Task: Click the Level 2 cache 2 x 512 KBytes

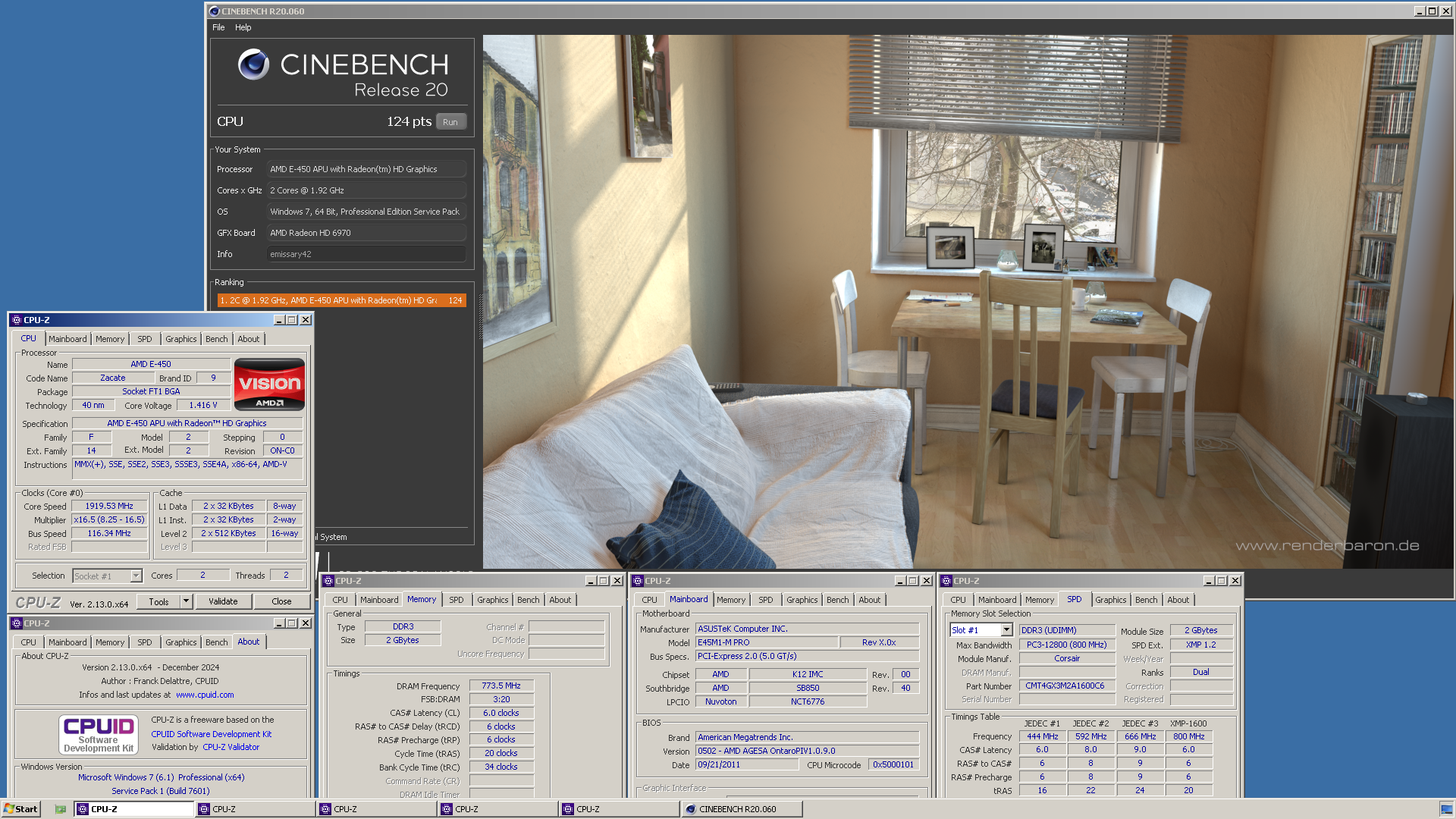Action: point(228,533)
